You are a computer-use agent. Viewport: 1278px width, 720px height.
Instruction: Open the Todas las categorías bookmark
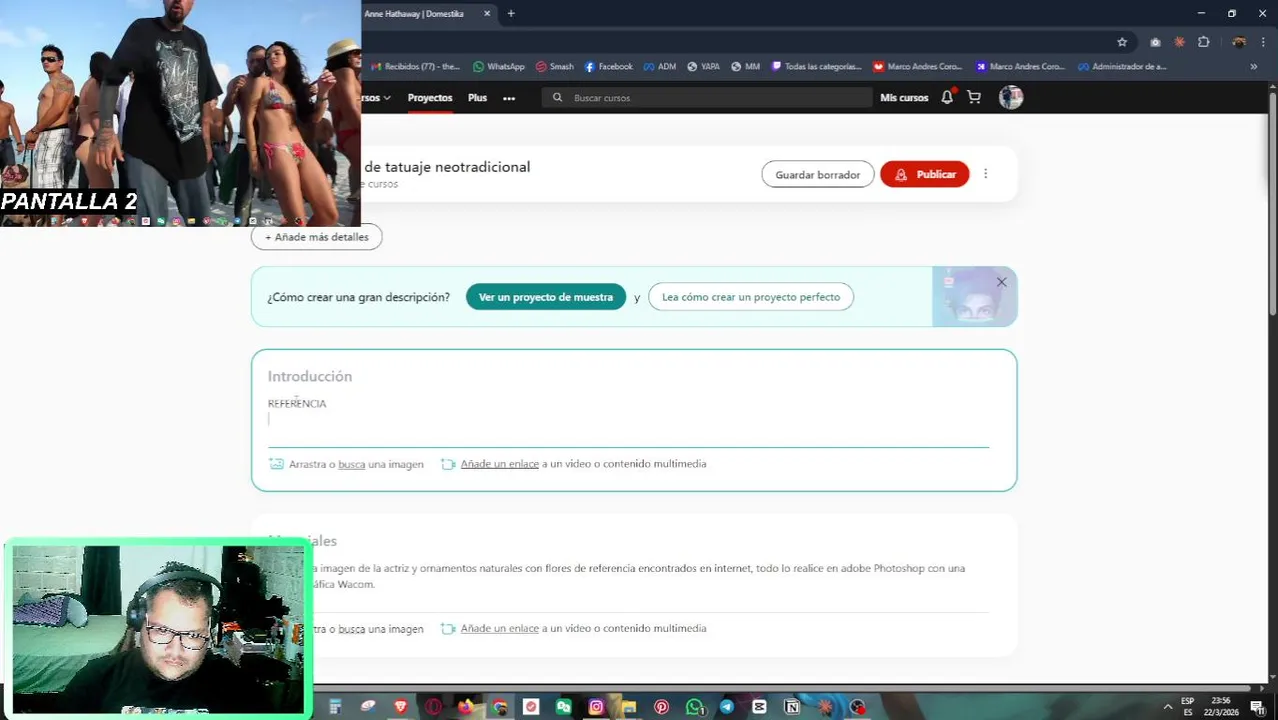point(816,67)
